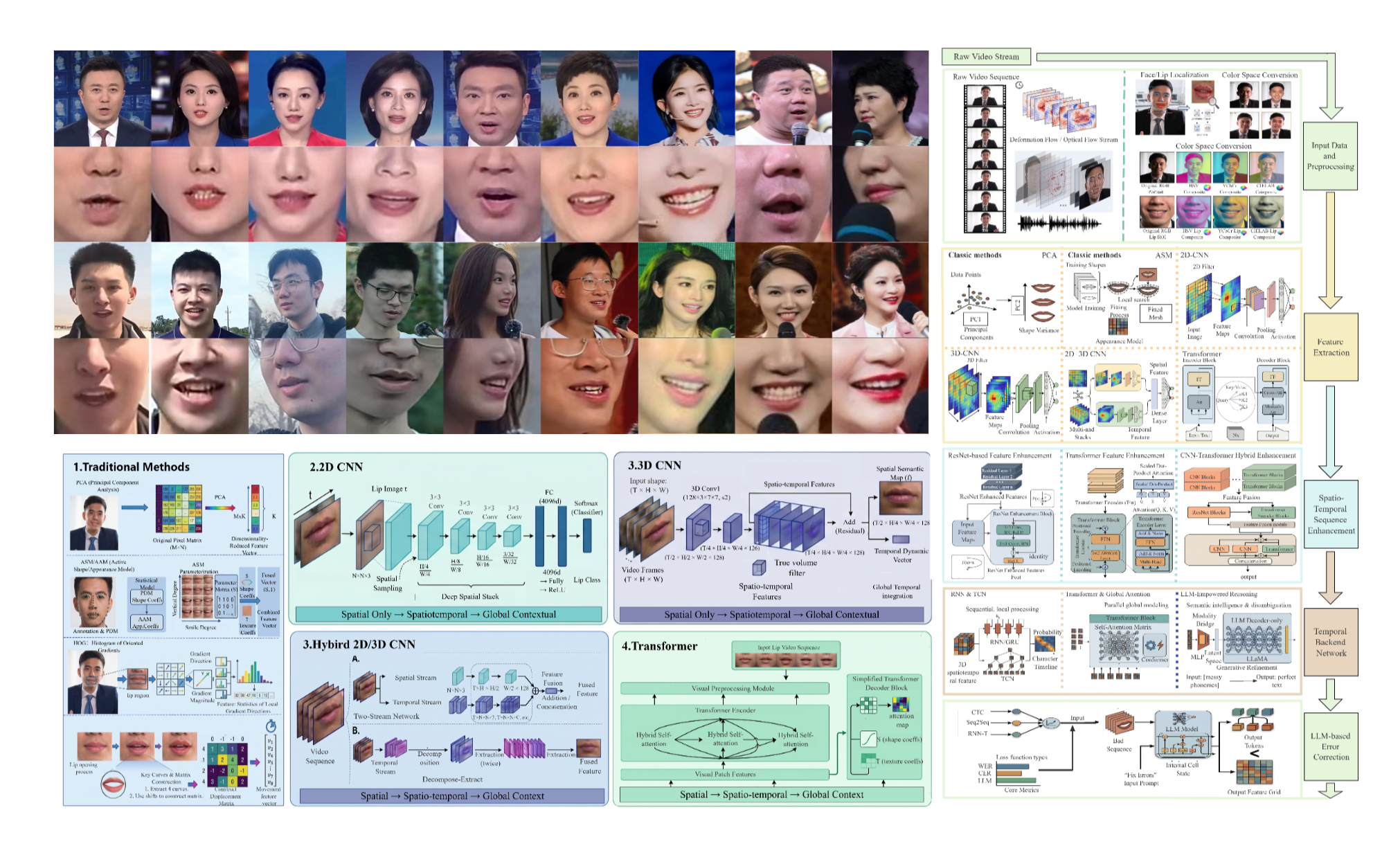Click the ResNet-based Feature Enhancement title

point(1000,456)
